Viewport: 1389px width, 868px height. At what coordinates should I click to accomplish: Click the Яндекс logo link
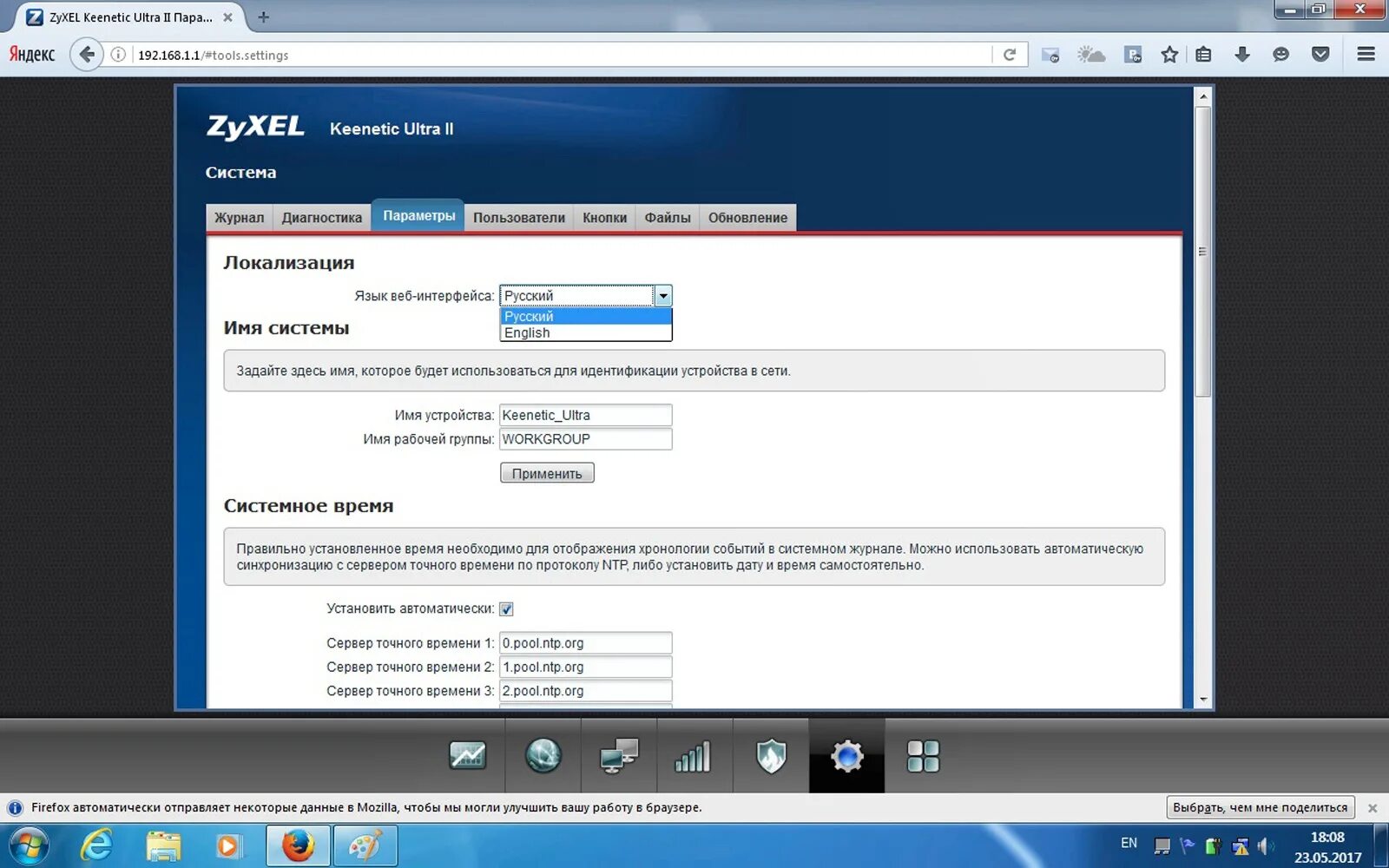(32, 55)
